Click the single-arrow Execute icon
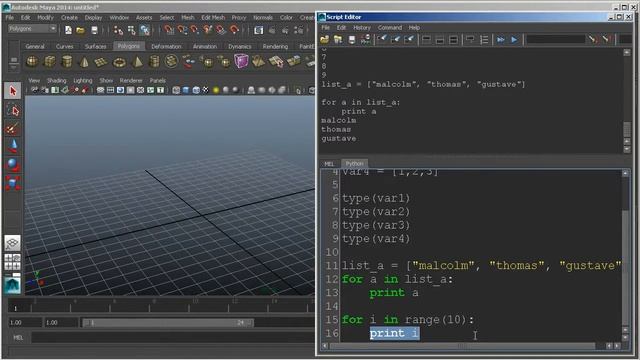Viewport: 640px width, 360px height. pos(514,40)
